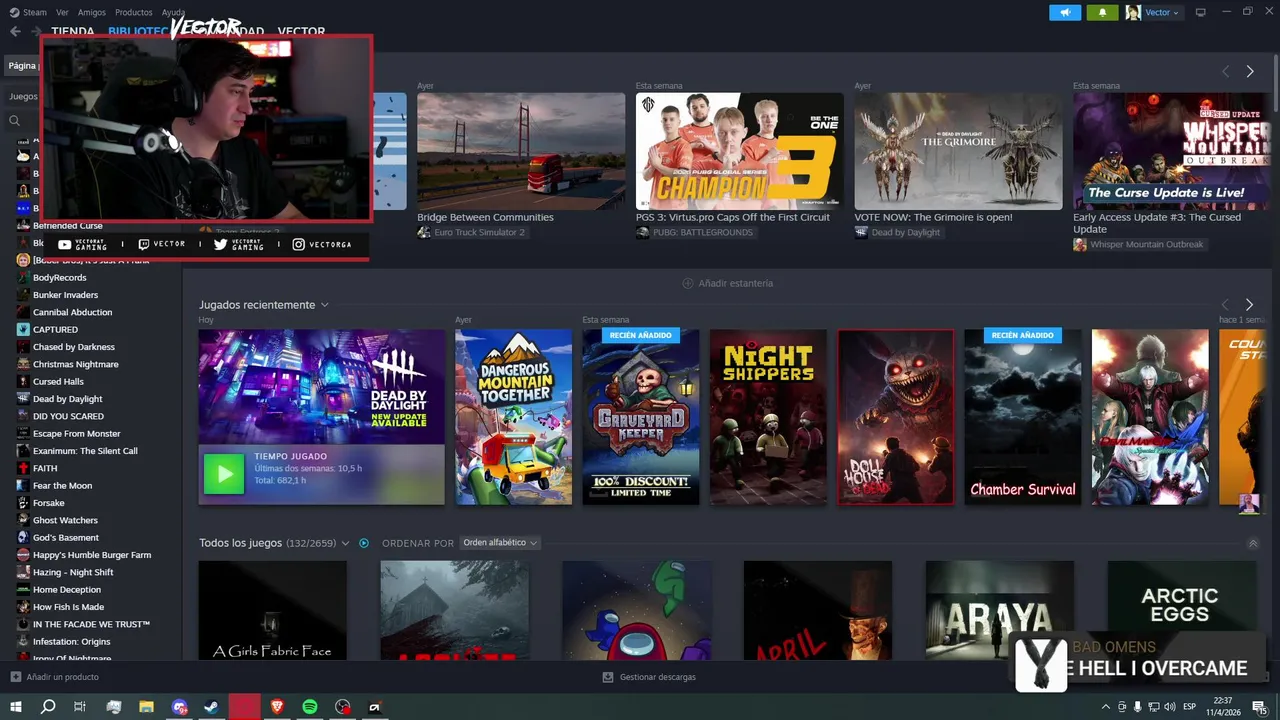
Task: Click the CAPTURED game icon in sidebar
Action: (23, 329)
